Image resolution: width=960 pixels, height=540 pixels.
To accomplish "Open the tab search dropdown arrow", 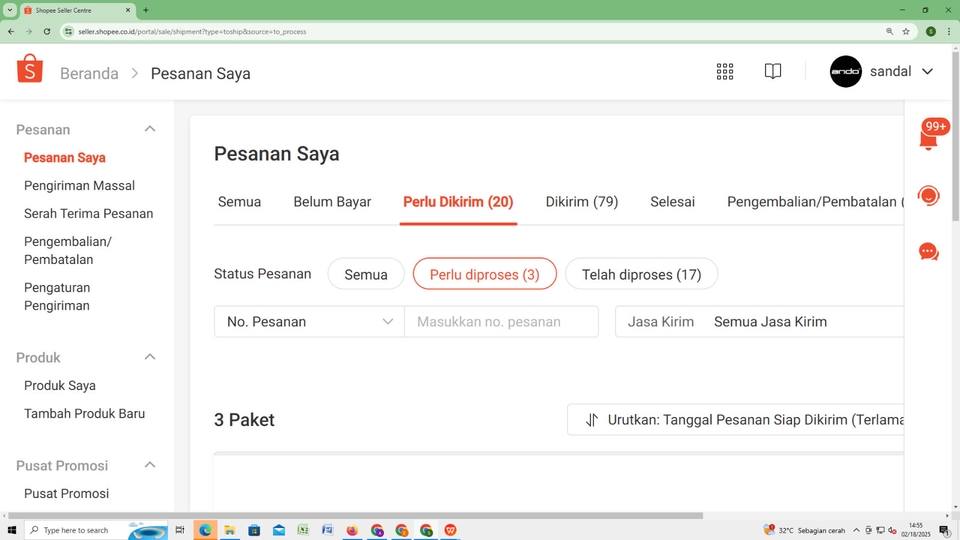I will pos(10,10).
